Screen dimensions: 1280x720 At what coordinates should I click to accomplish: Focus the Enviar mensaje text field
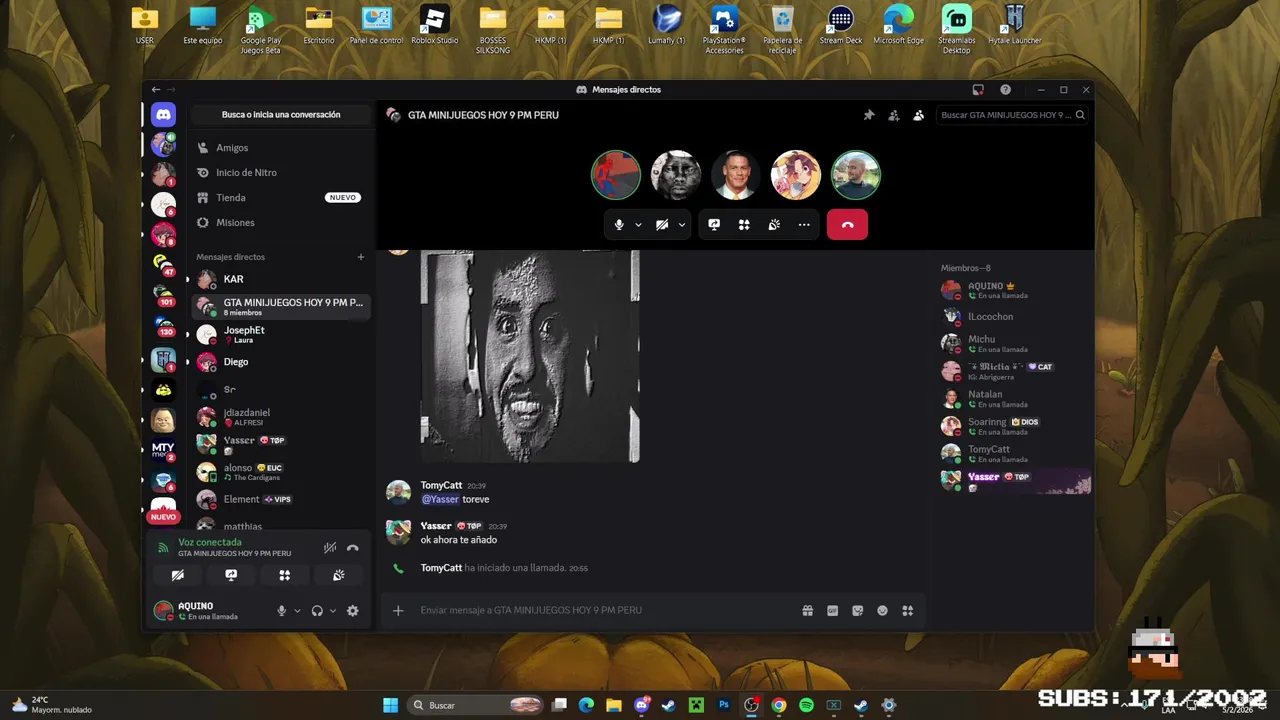click(x=603, y=610)
